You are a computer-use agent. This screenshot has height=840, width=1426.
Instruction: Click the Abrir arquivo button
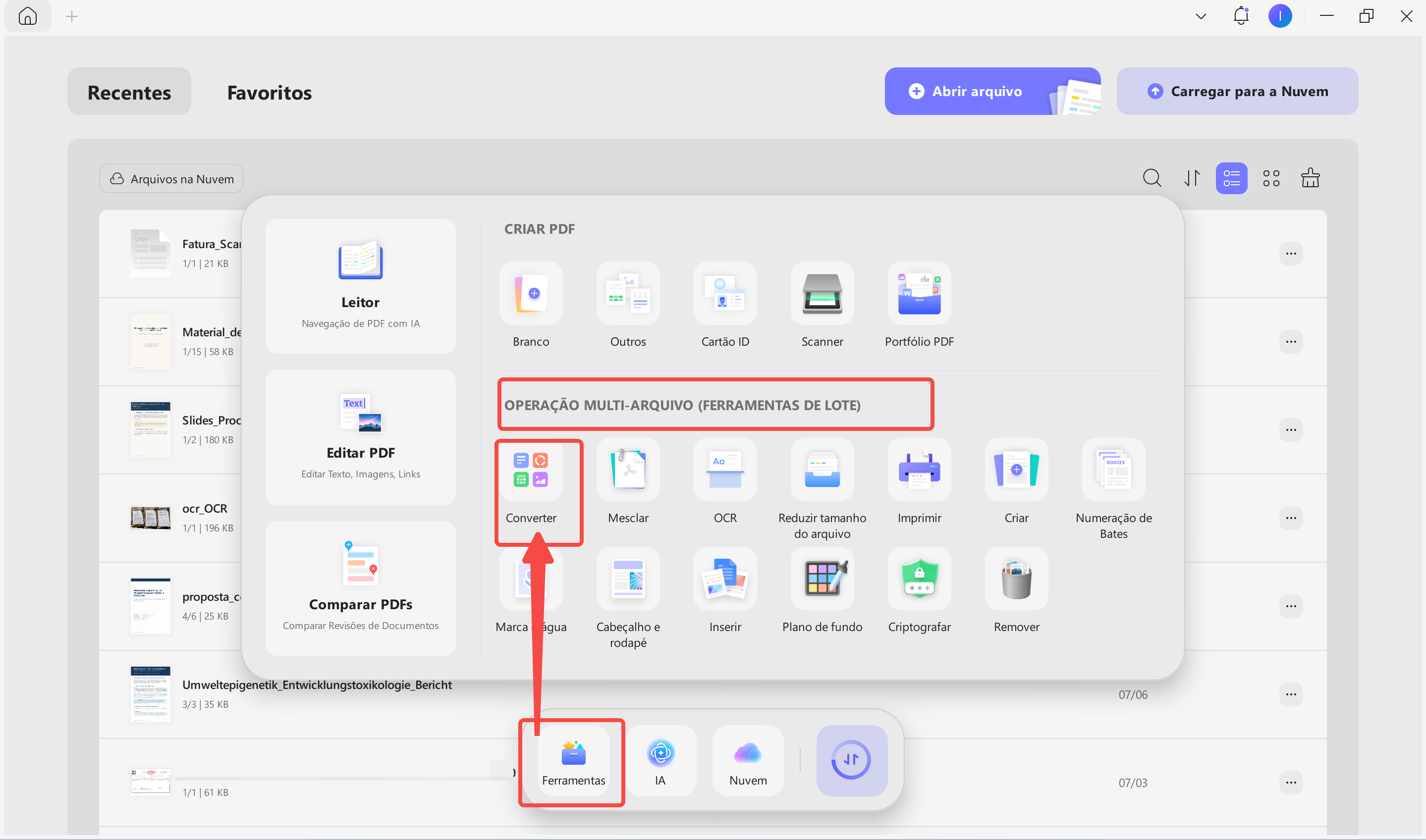point(992,91)
